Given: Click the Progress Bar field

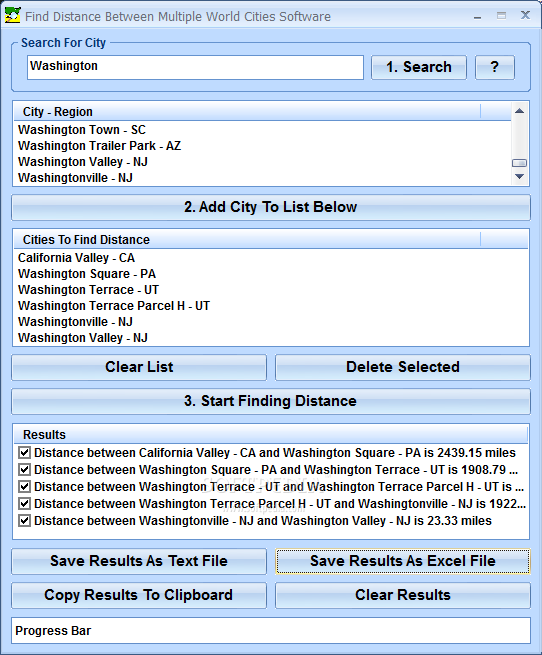Looking at the screenshot, I should (x=271, y=630).
